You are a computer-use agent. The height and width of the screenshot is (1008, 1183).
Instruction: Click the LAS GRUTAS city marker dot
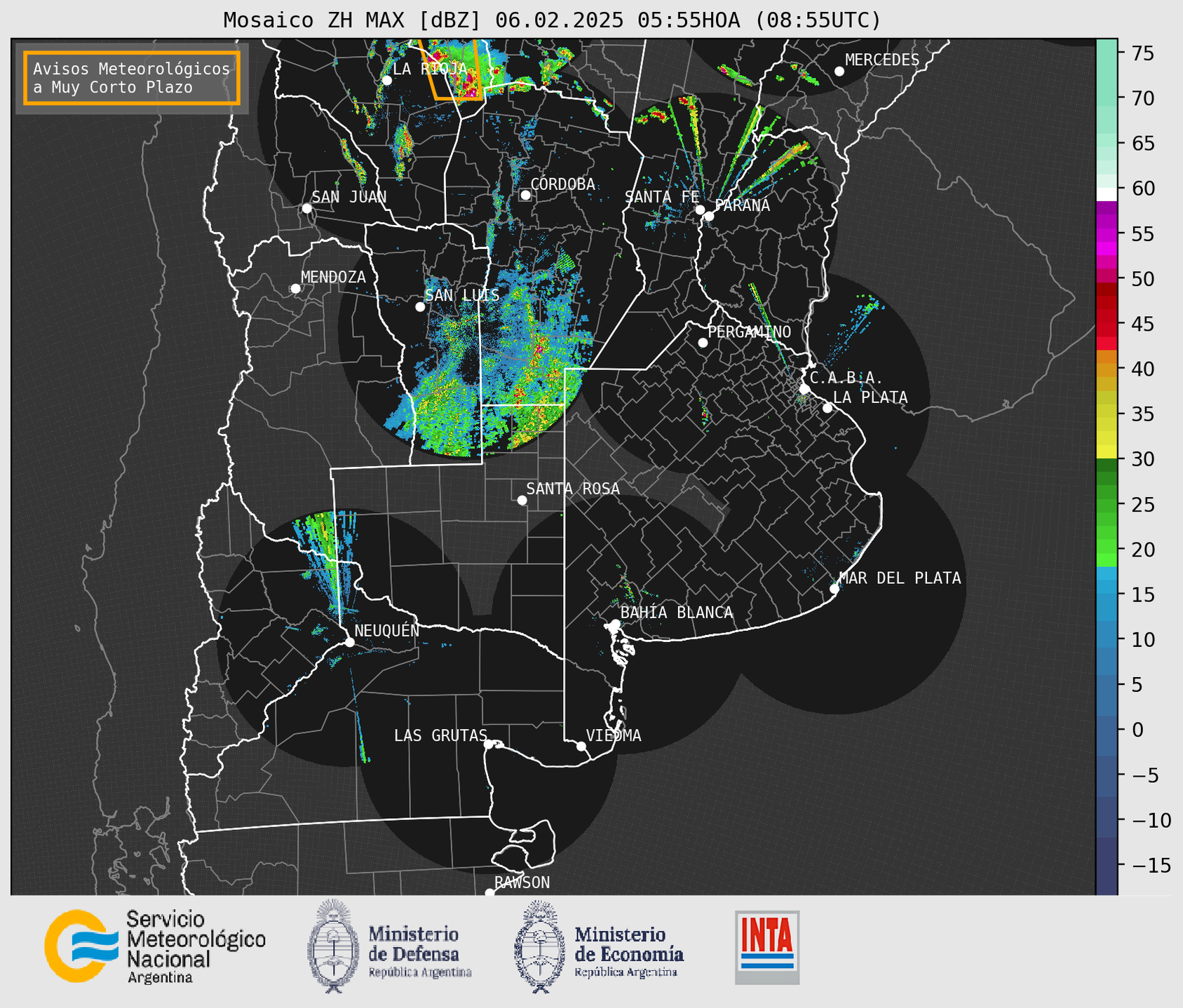489,744
